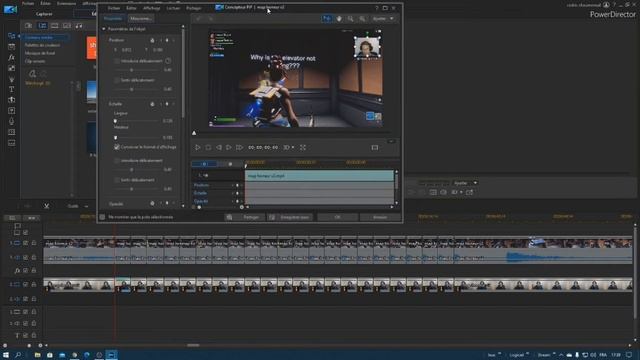
Task: Open the fx Effects Room
Action: pyautogui.click(x=11, y=57)
